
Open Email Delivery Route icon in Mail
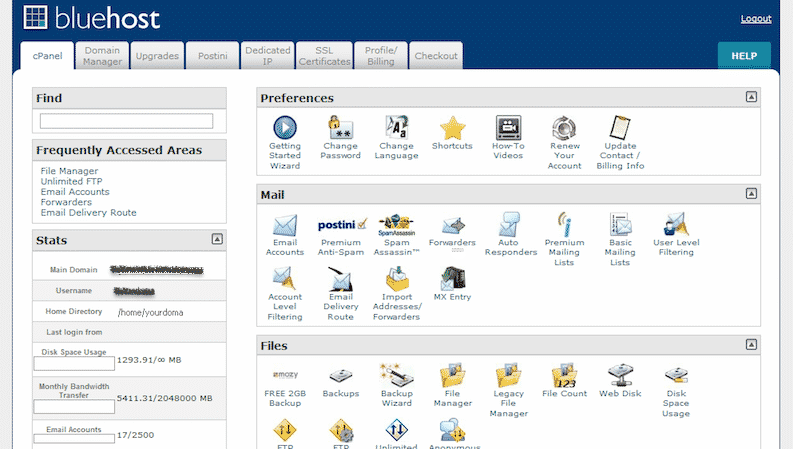pos(340,279)
